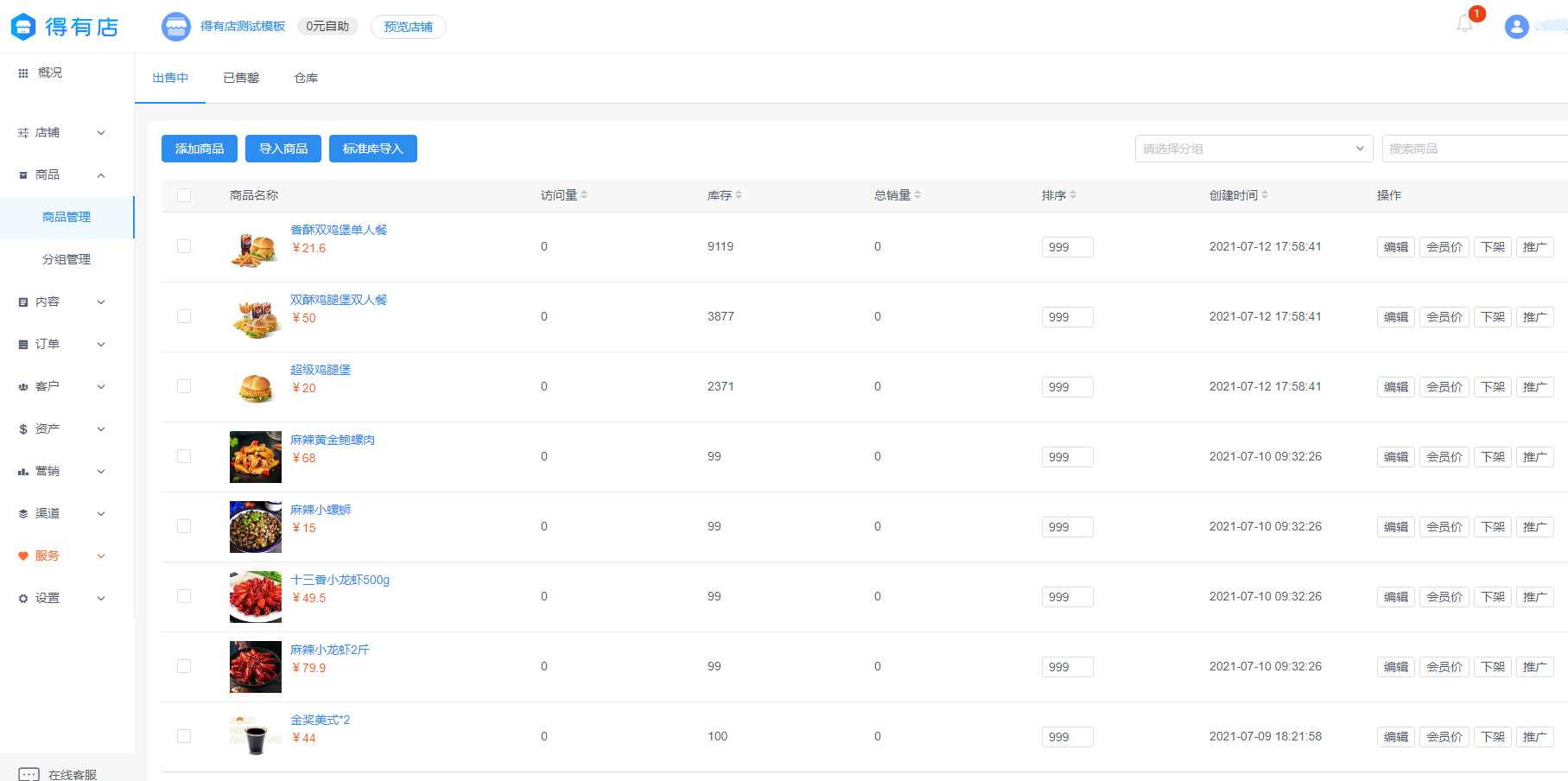Sort by 库存 column sort icon
Screen dimensions: 1568x781
click(x=739, y=195)
